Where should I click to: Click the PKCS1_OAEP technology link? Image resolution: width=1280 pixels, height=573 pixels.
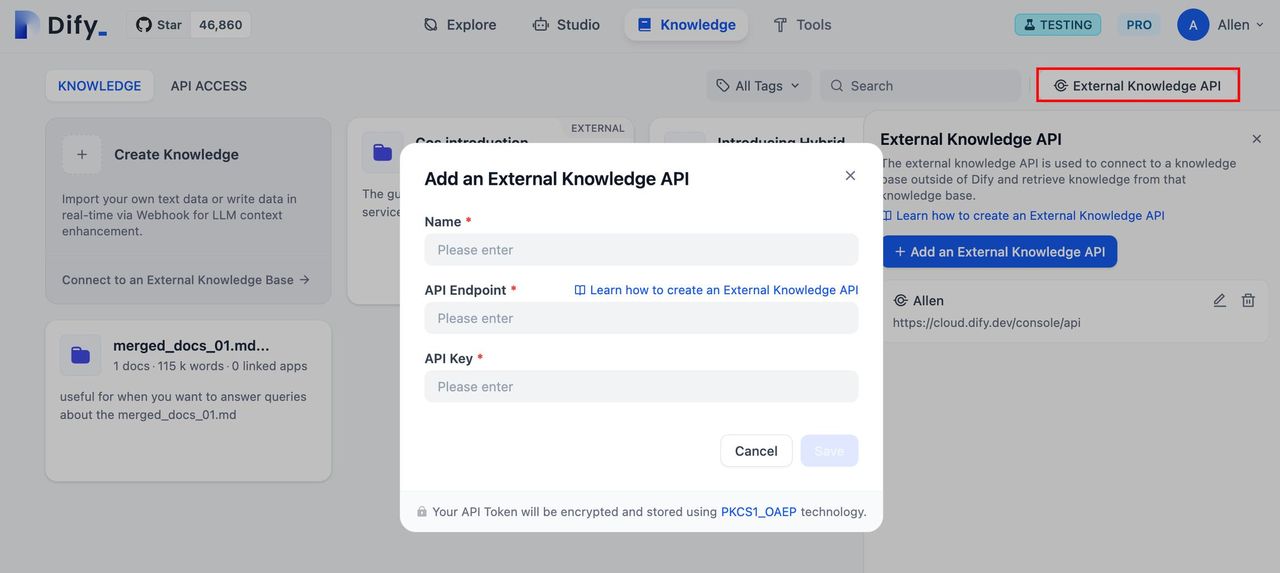pos(758,512)
